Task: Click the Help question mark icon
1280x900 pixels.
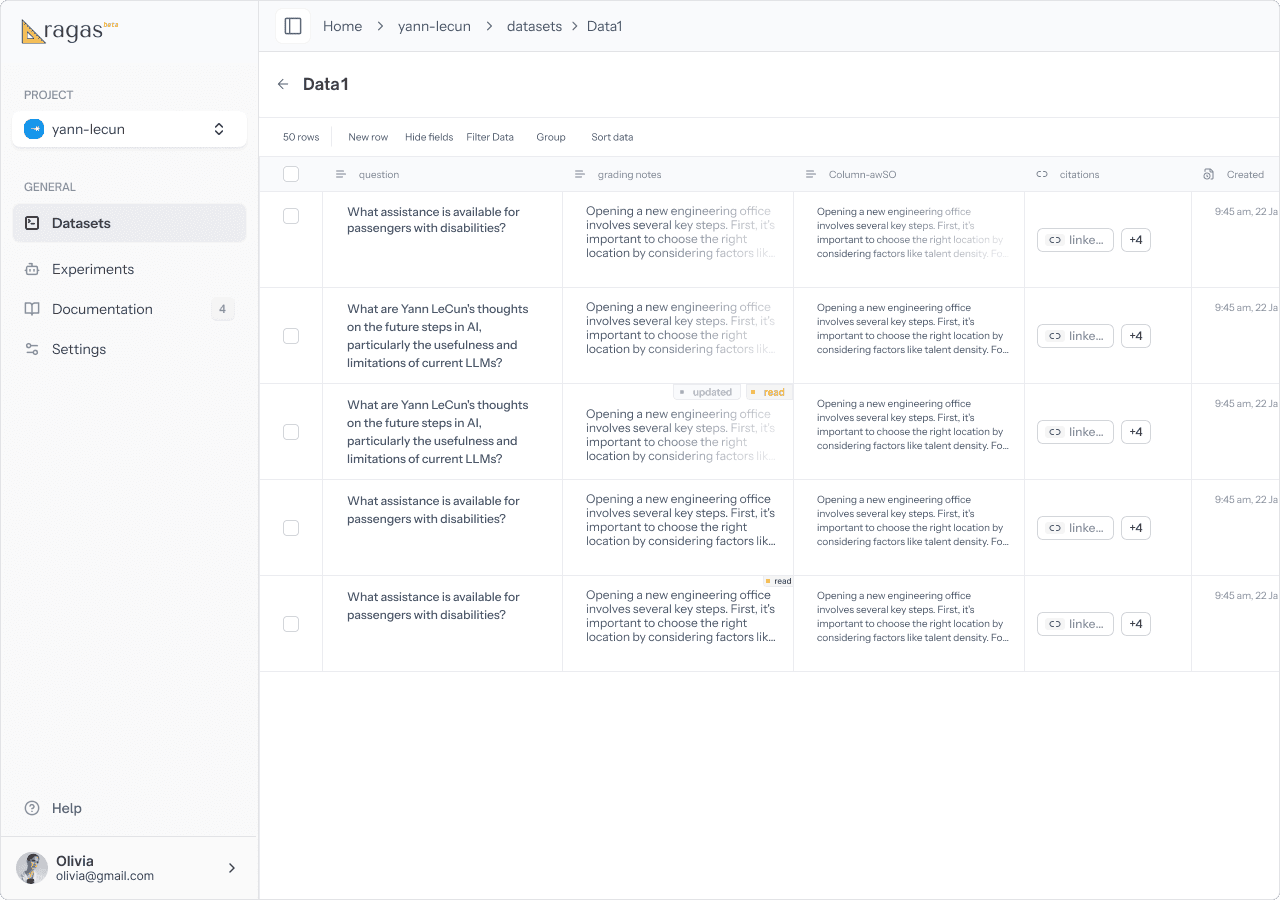Action: point(32,808)
